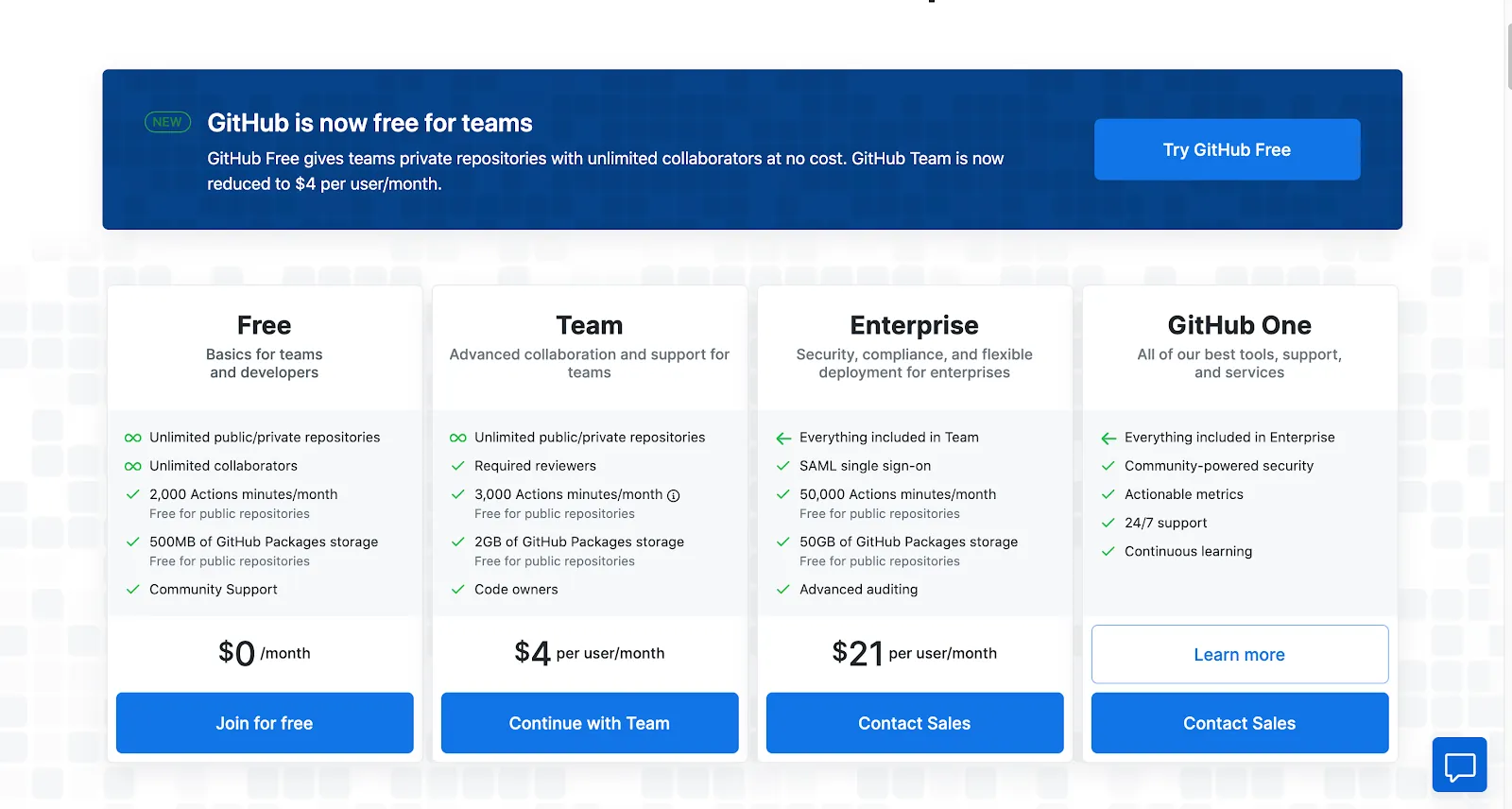Open Learn more for GitHub One
Image resolution: width=1512 pixels, height=809 pixels.
coord(1240,654)
